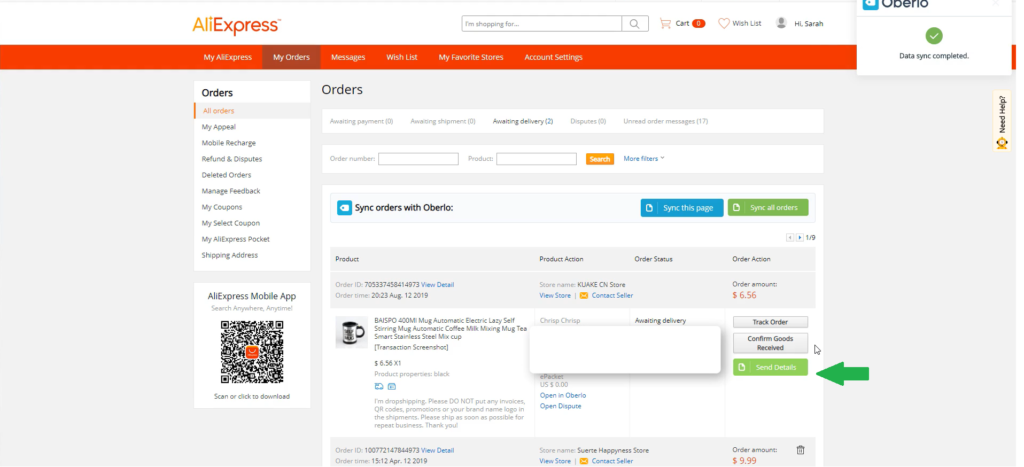
Task: Open View Detail for order 100772147844973
Action: click(438, 450)
